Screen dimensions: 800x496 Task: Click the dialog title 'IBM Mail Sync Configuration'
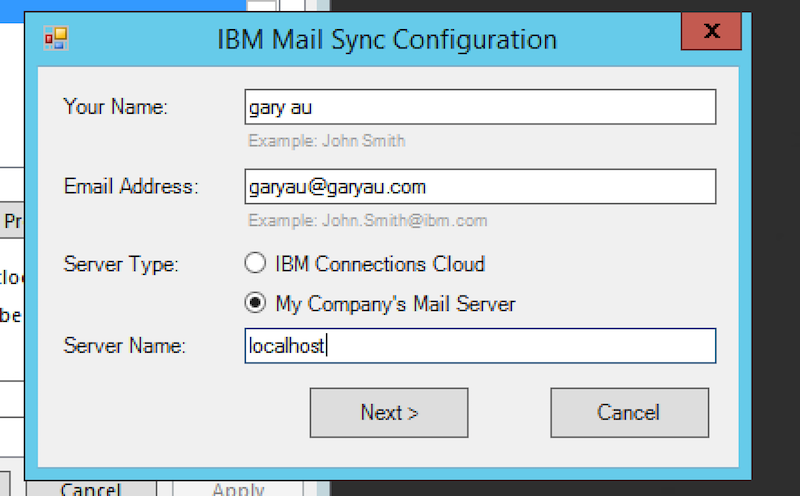(x=387, y=39)
